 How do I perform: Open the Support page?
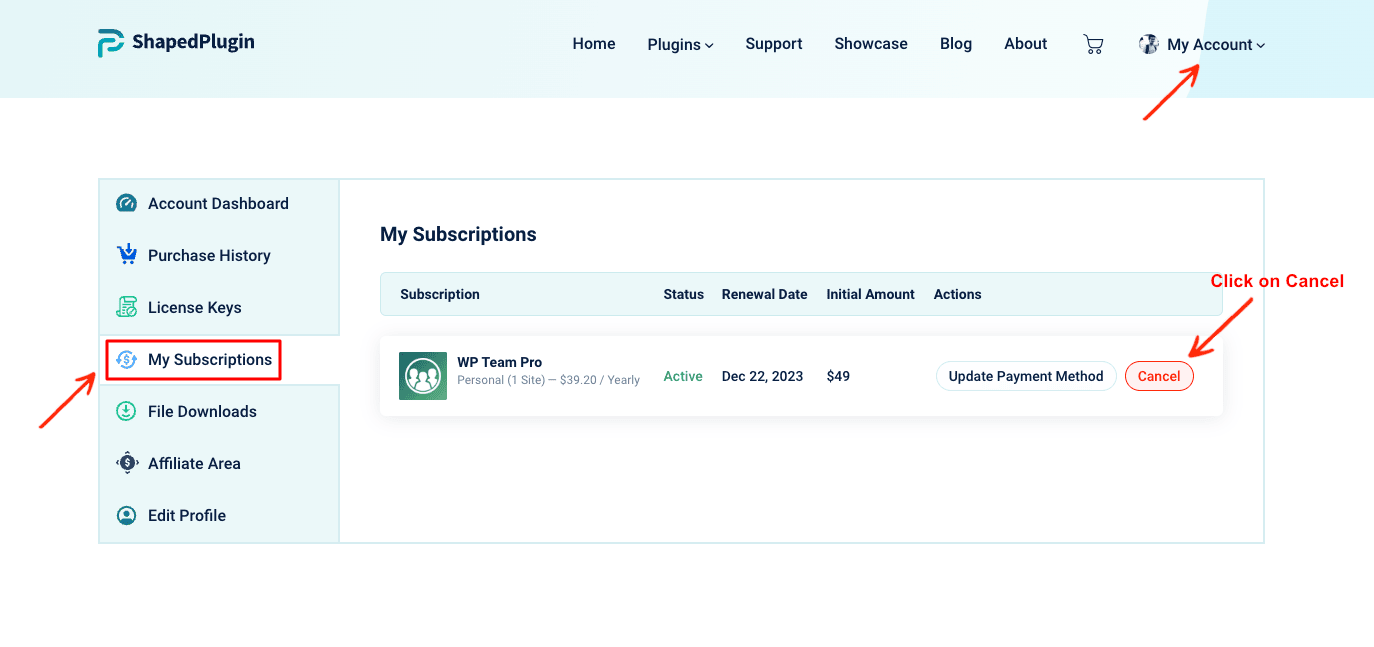pos(774,44)
